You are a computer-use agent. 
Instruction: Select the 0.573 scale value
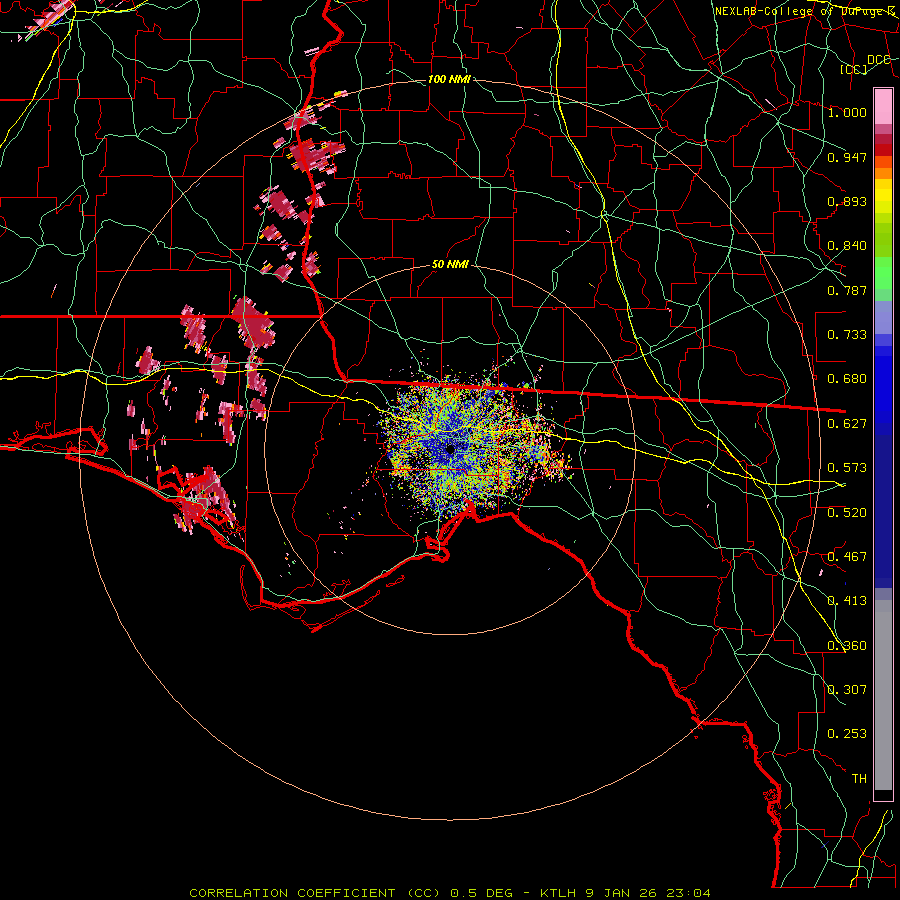(x=847, y=468)
